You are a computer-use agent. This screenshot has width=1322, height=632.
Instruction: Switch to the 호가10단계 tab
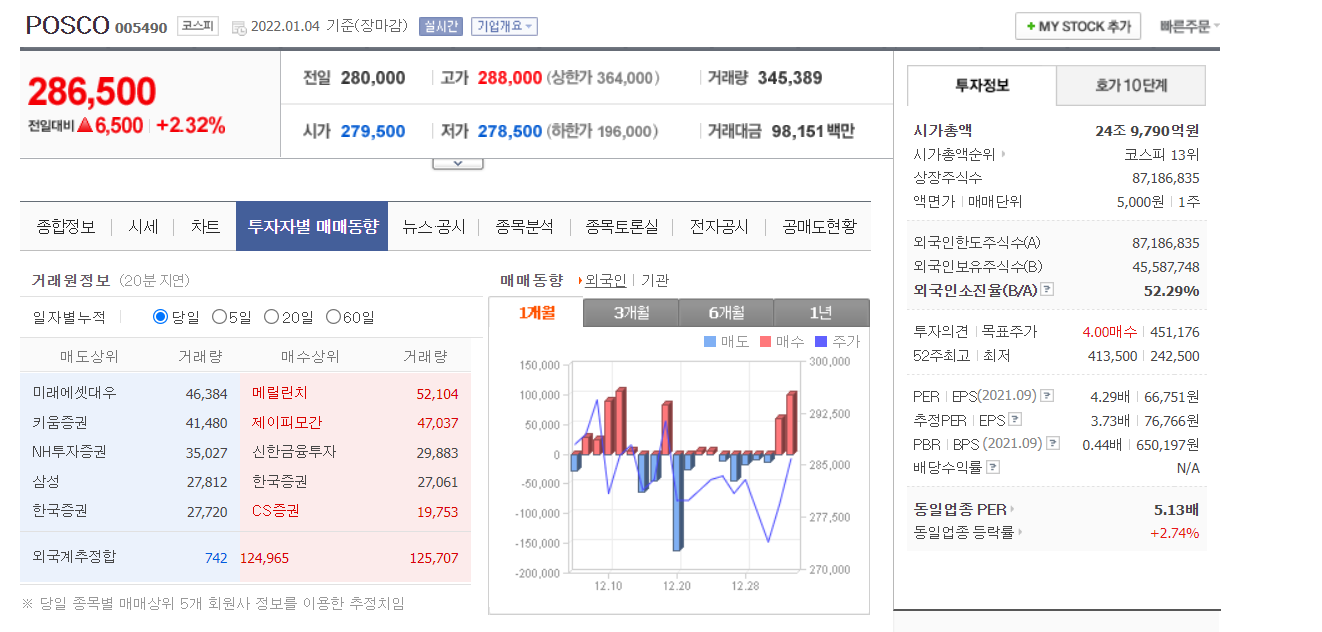pos(1131,86)
